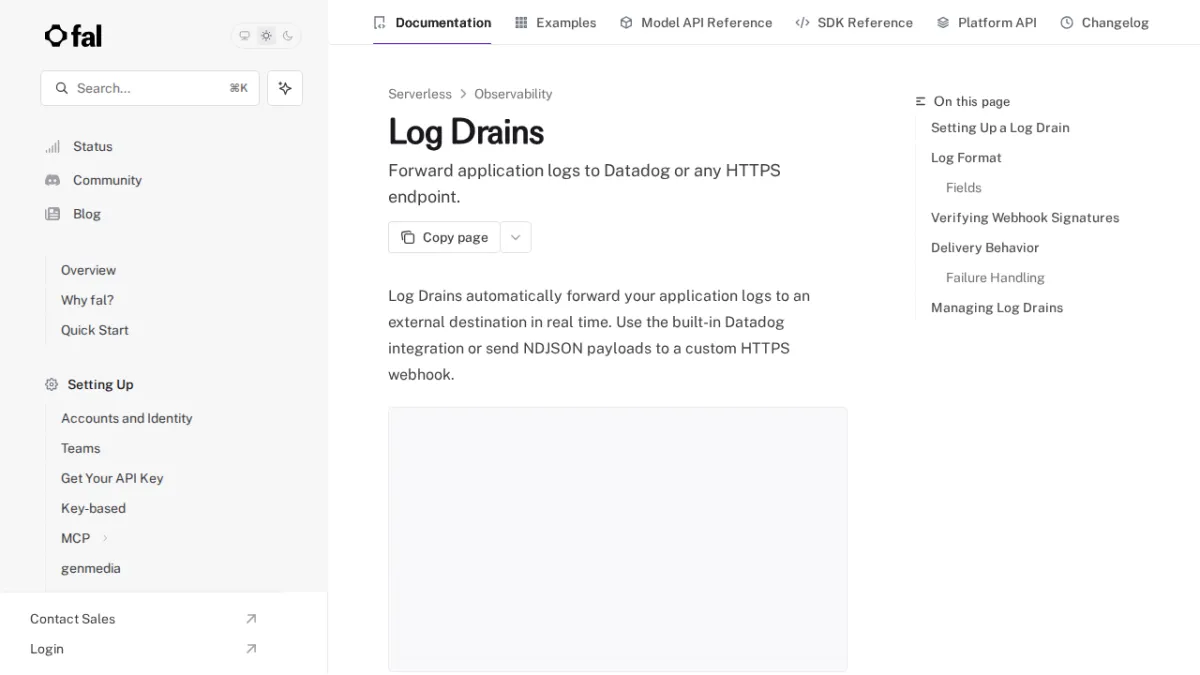This screenshot has height=675, width=1200.
Task: Open the Changelog tab
Action: tap(1104, 22)
